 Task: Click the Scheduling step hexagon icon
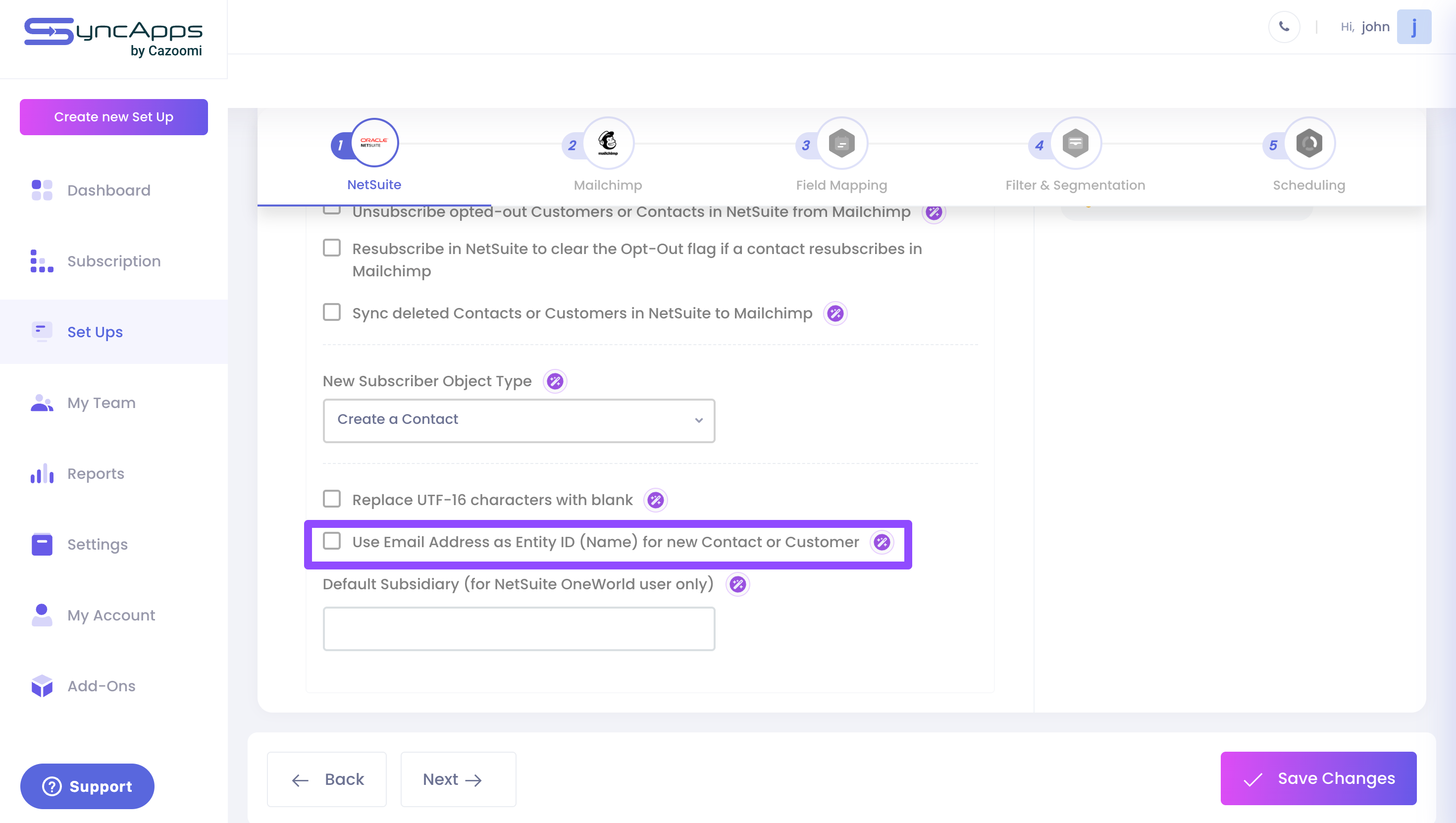click(1309, 143)
